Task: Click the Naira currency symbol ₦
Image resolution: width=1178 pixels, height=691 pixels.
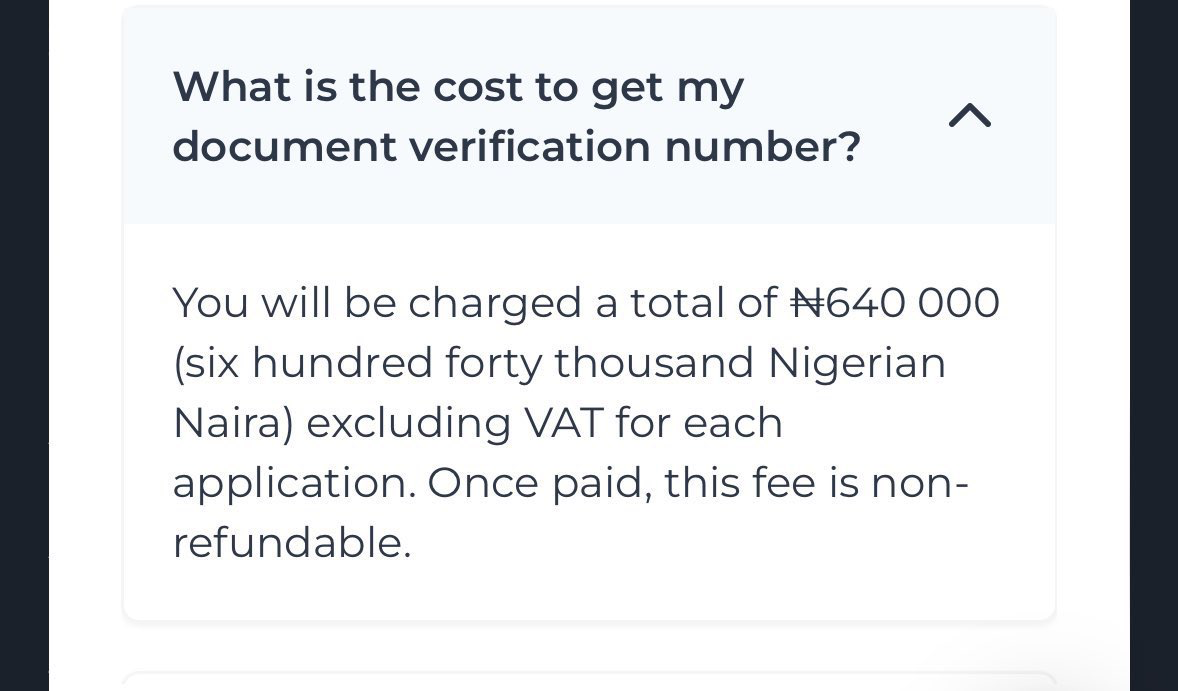Action: click(806, 302)
